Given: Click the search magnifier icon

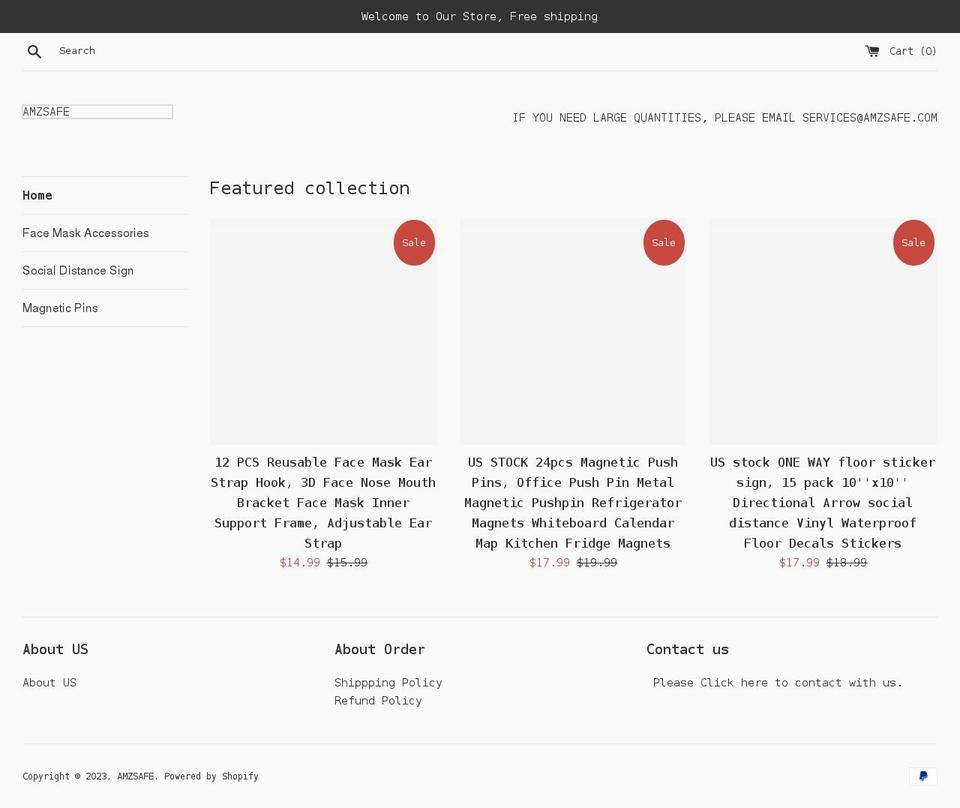Looking at the screenshot, I should [34, 51].
